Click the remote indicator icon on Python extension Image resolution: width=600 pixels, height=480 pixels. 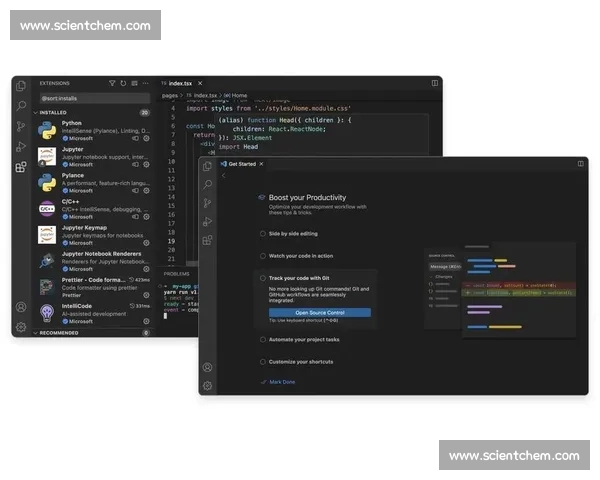135,138
